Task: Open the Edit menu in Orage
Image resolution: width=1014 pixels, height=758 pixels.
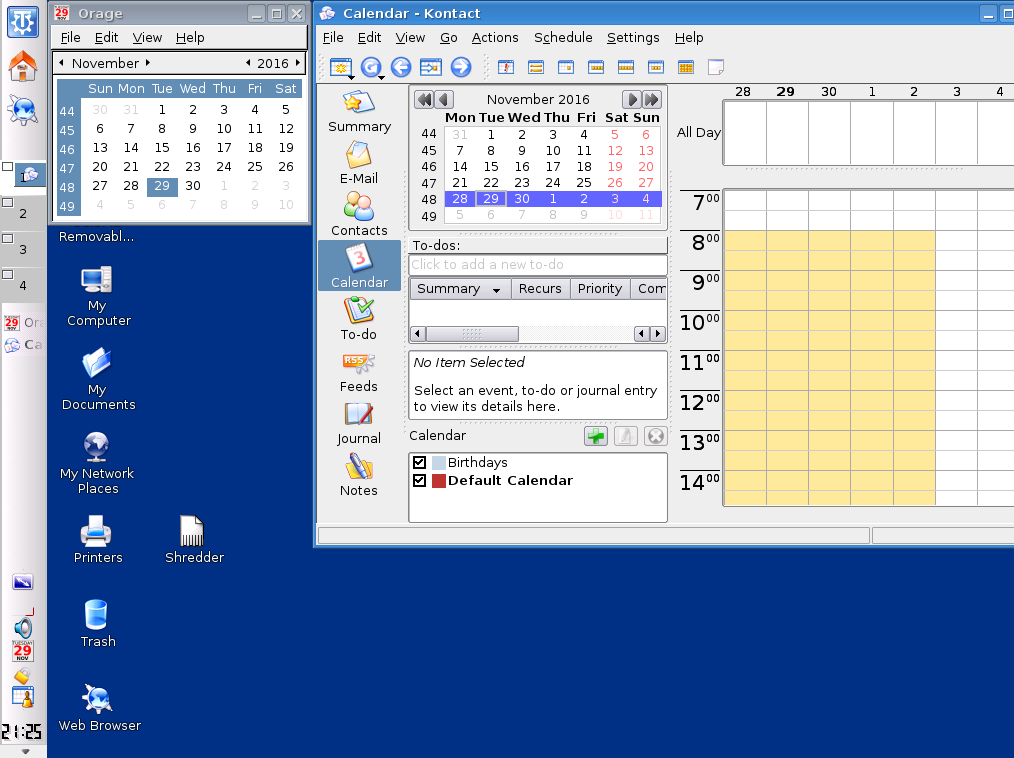Action: pos(106,38)
